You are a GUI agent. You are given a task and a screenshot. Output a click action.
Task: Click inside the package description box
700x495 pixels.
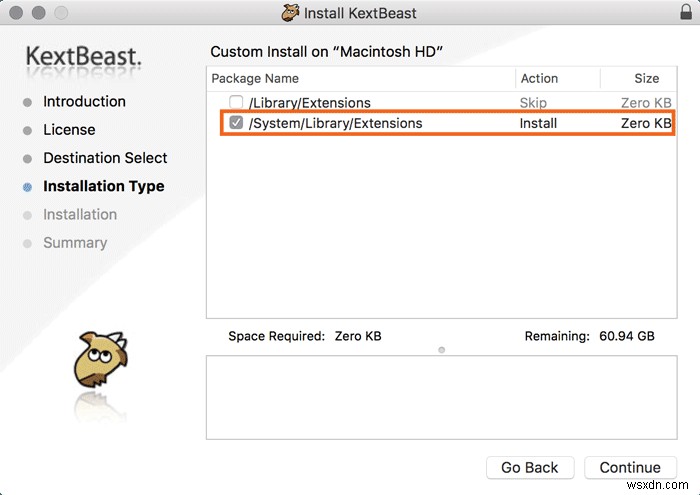[x=441, y=397]
